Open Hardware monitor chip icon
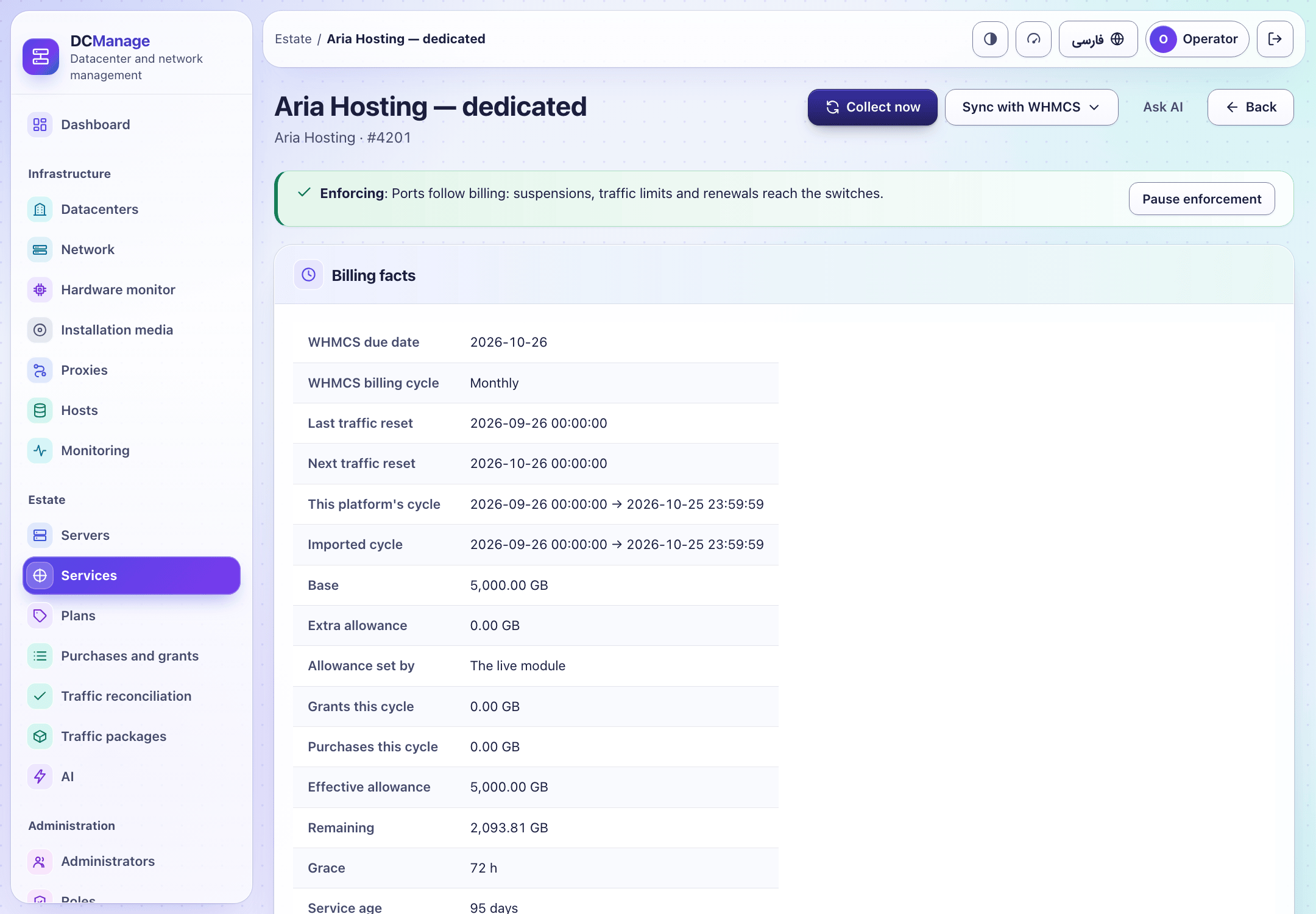Screen dimensions: 1316x914 coord(40,289)
